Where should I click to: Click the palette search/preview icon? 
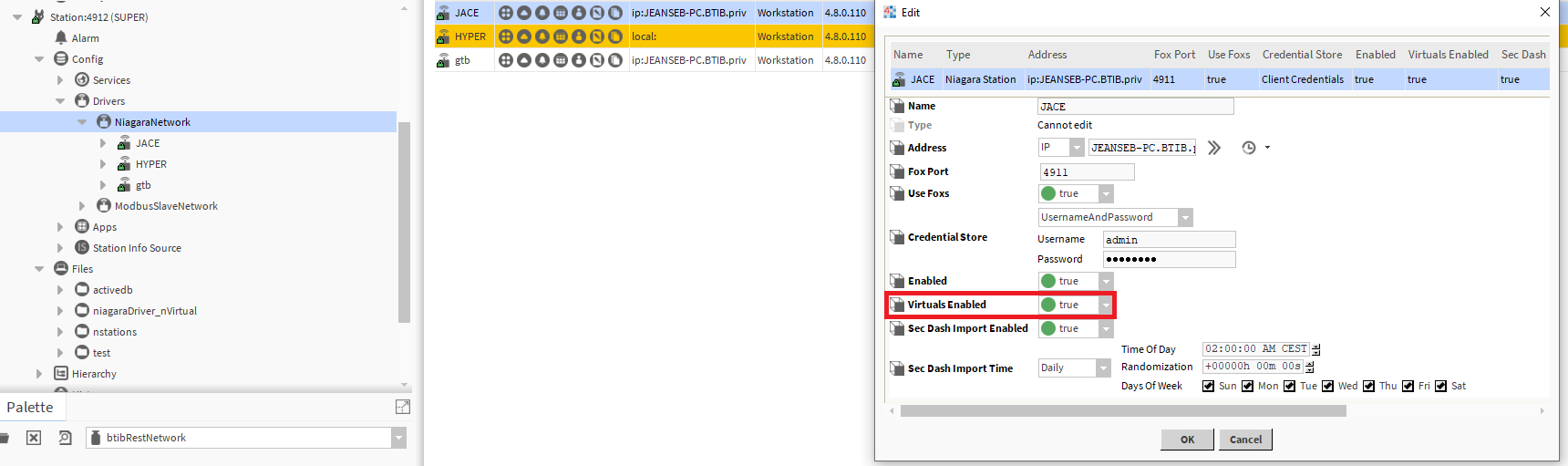coord(65,438)
